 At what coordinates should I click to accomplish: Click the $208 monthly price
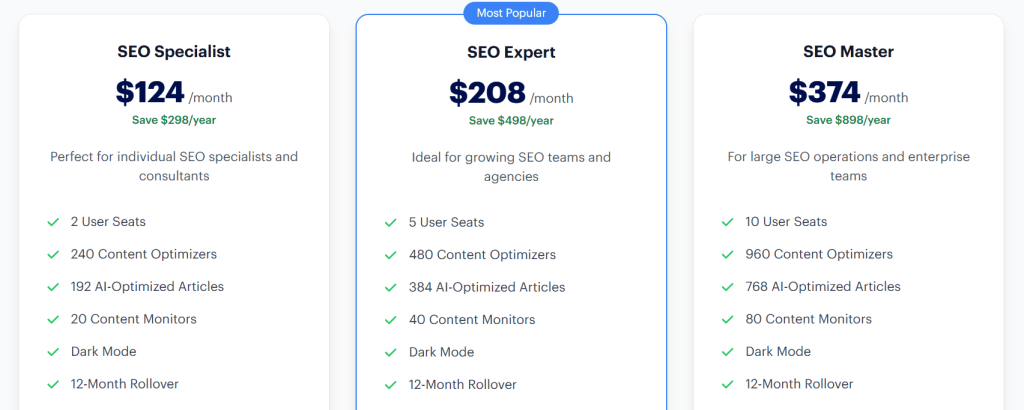(487, 93)
